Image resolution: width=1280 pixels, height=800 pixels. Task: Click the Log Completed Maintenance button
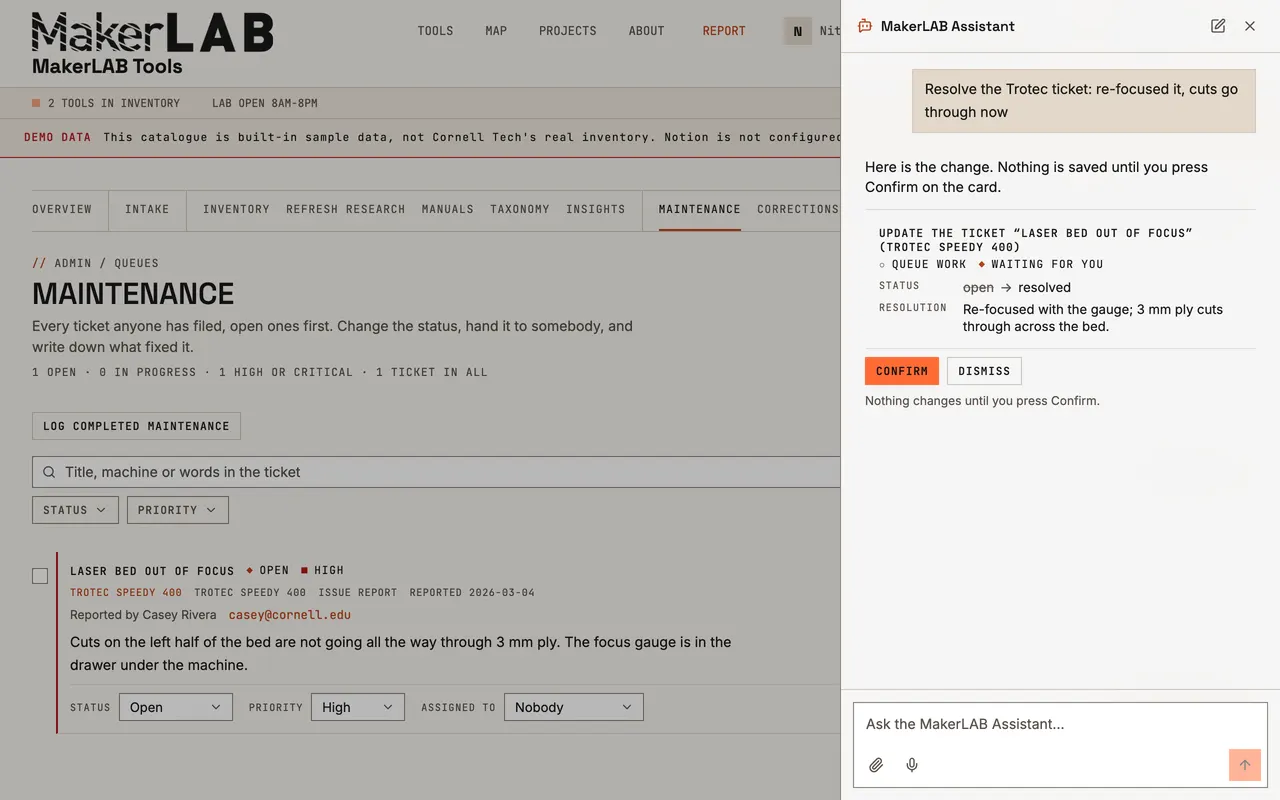tap(136, 426)
